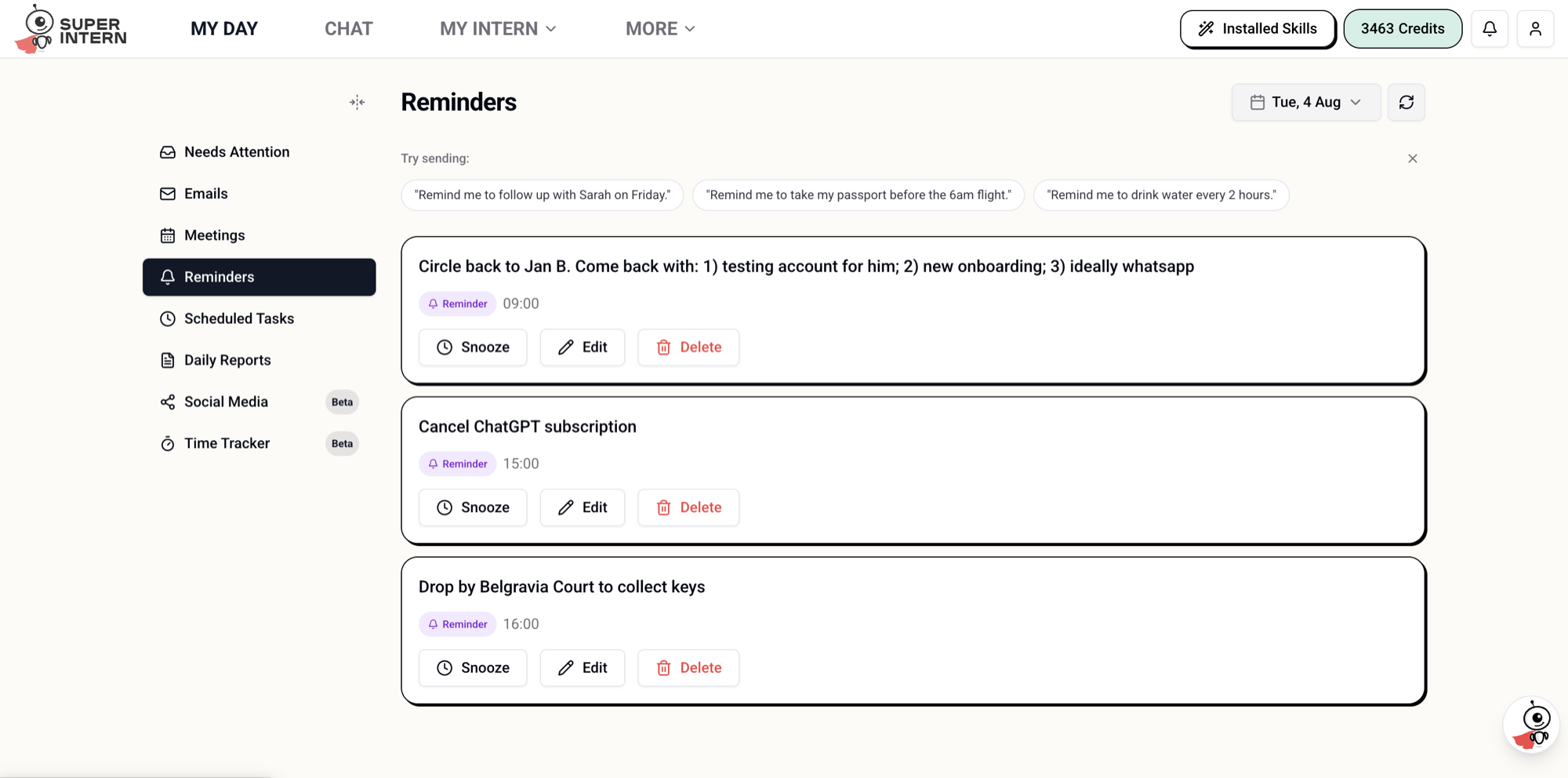1568x778 pixels.
Task: Snooze the Circle back to Jan B. reminder
Action: click(473, 347)
